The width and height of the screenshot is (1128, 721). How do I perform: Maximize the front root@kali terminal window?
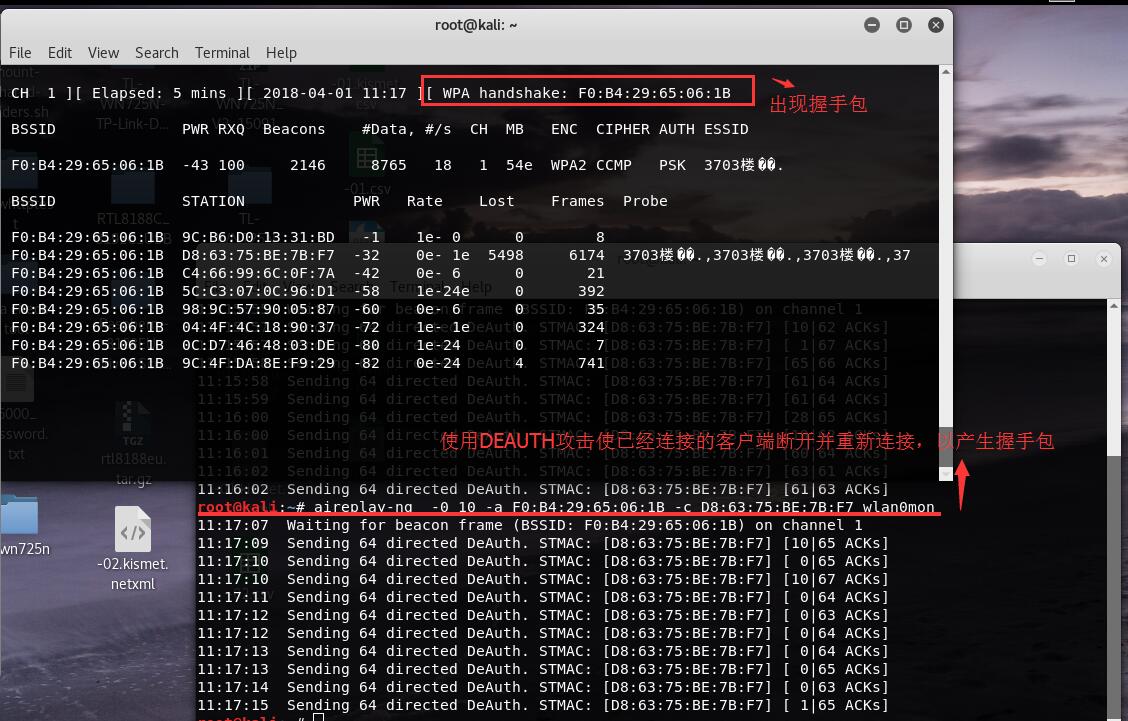[903, 25]
